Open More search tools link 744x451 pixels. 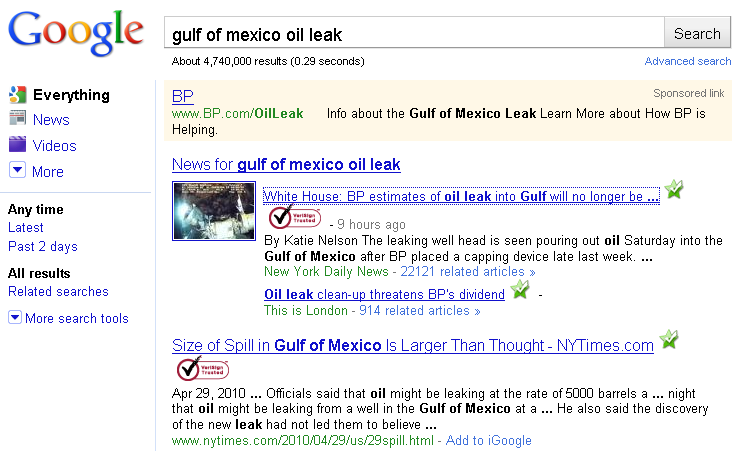click(77, 318)
